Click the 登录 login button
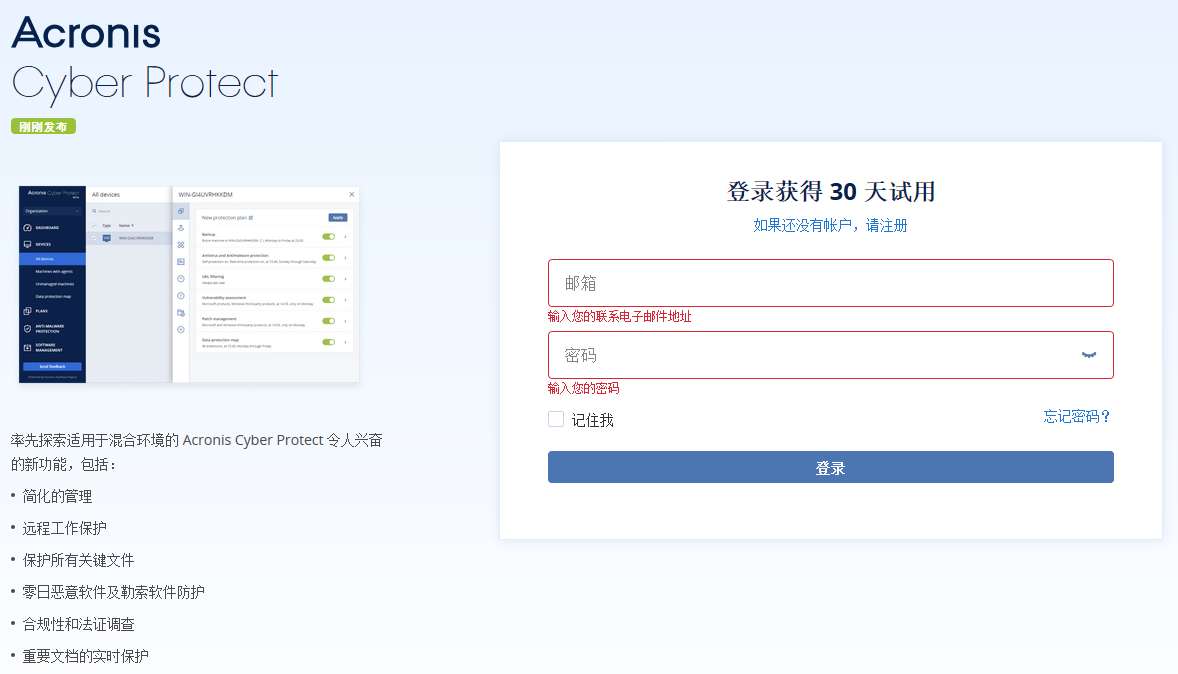 (x=830, y=467)
